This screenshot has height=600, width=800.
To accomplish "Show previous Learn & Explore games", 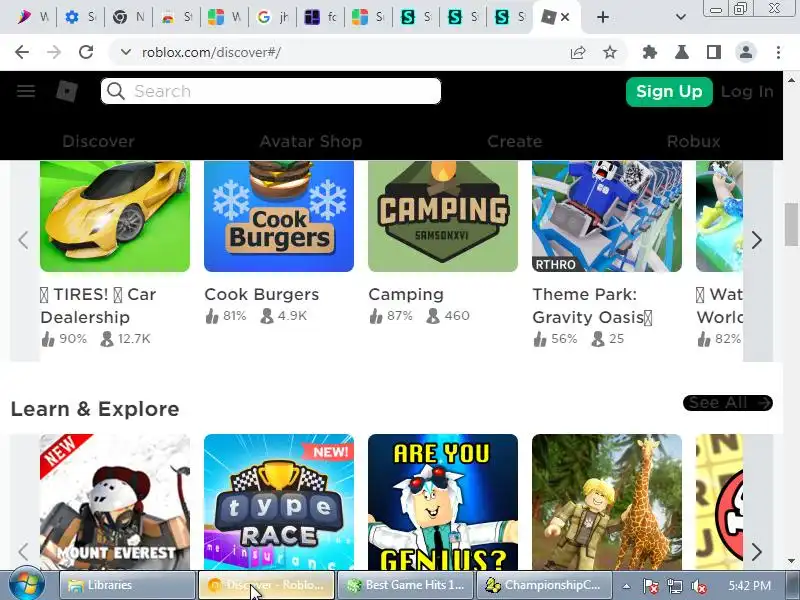I will [23, 552].
